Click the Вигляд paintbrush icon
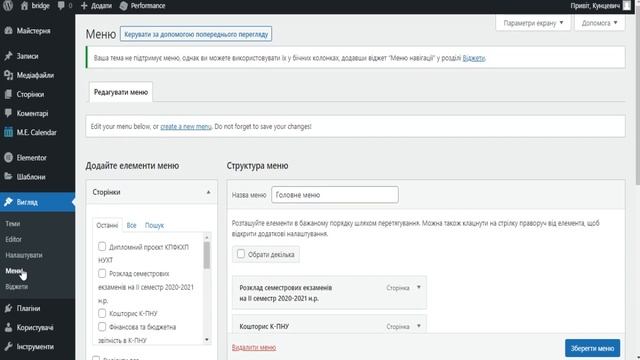The width and height of the screenshot is (640, 360). (8, 202)
